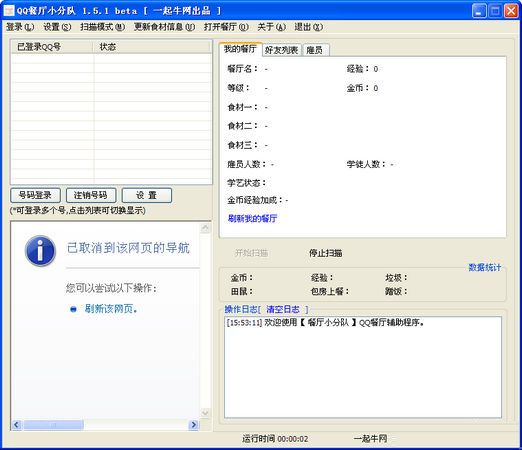522x450 pixels.
Task: Minimize the QQ餐厅小分队 window
Action: 479,11
